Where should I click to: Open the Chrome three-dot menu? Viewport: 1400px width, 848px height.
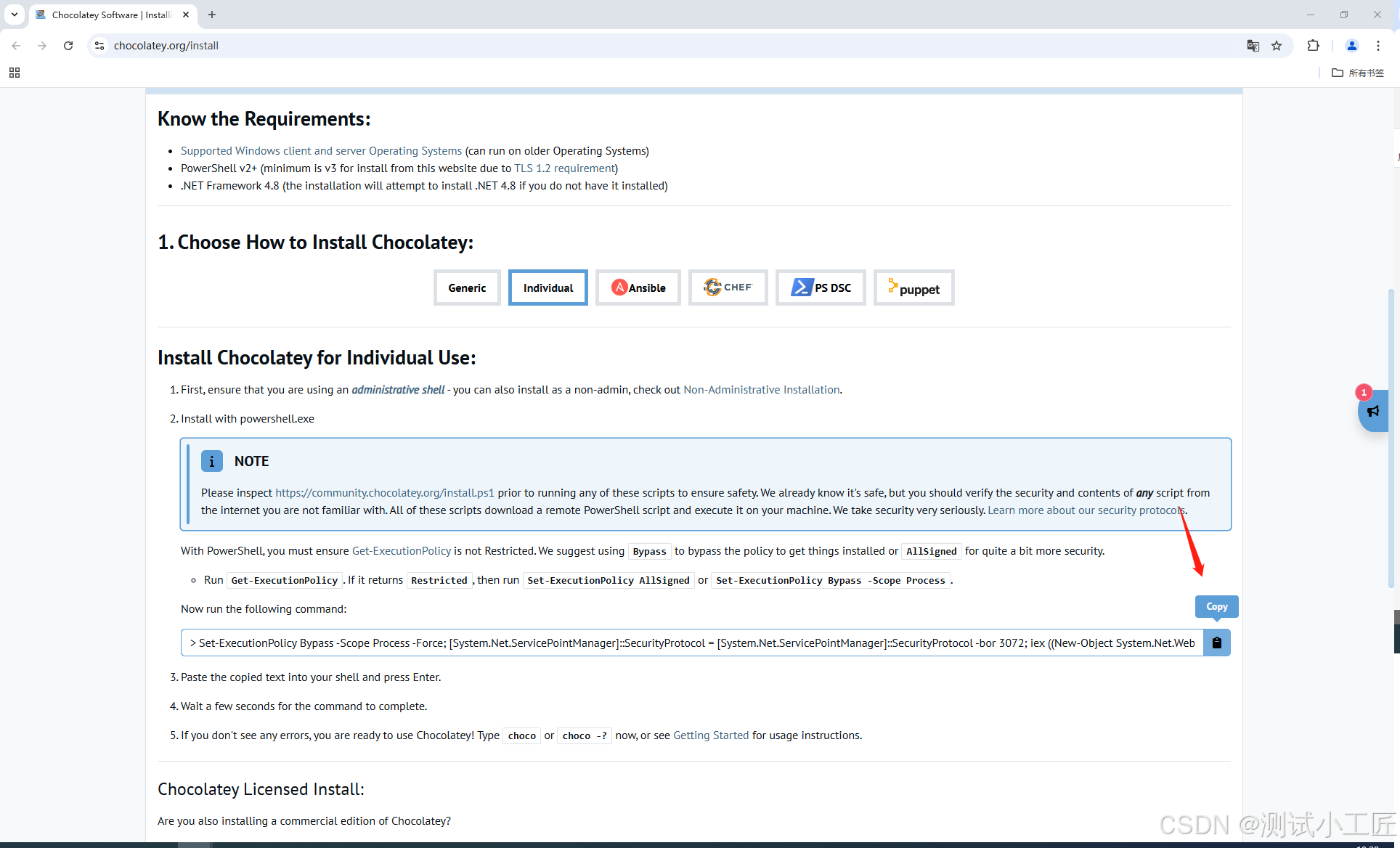(x=1378, y=46)
